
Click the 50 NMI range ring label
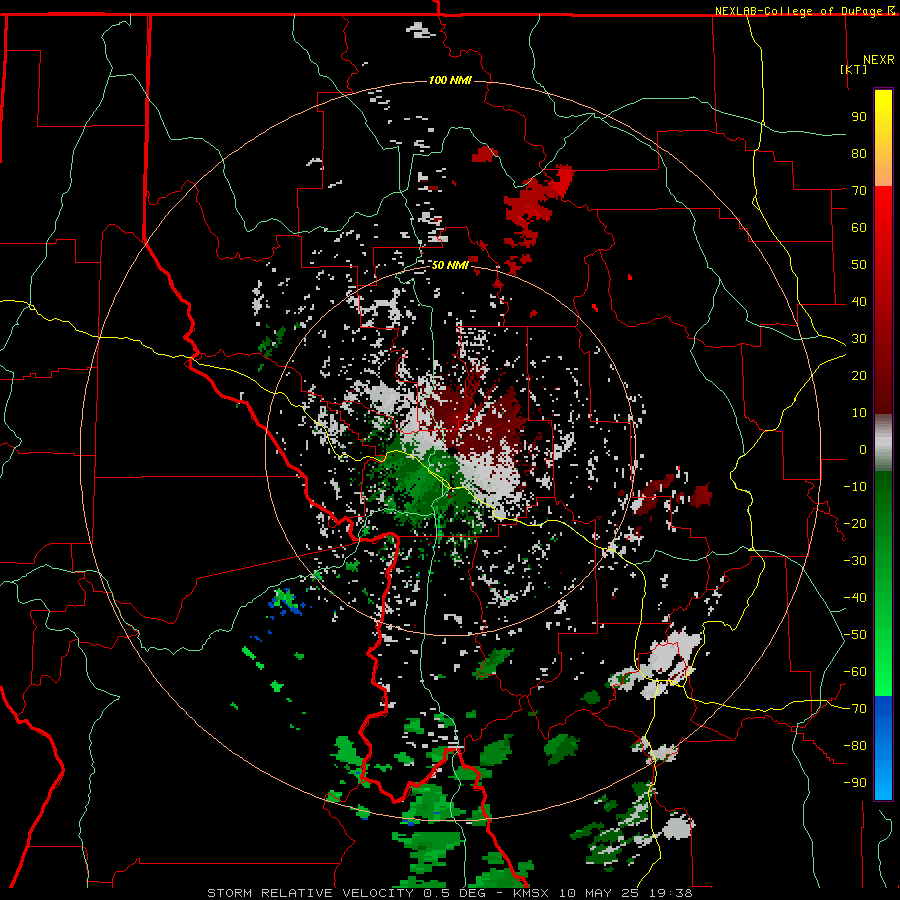[450, 265]
